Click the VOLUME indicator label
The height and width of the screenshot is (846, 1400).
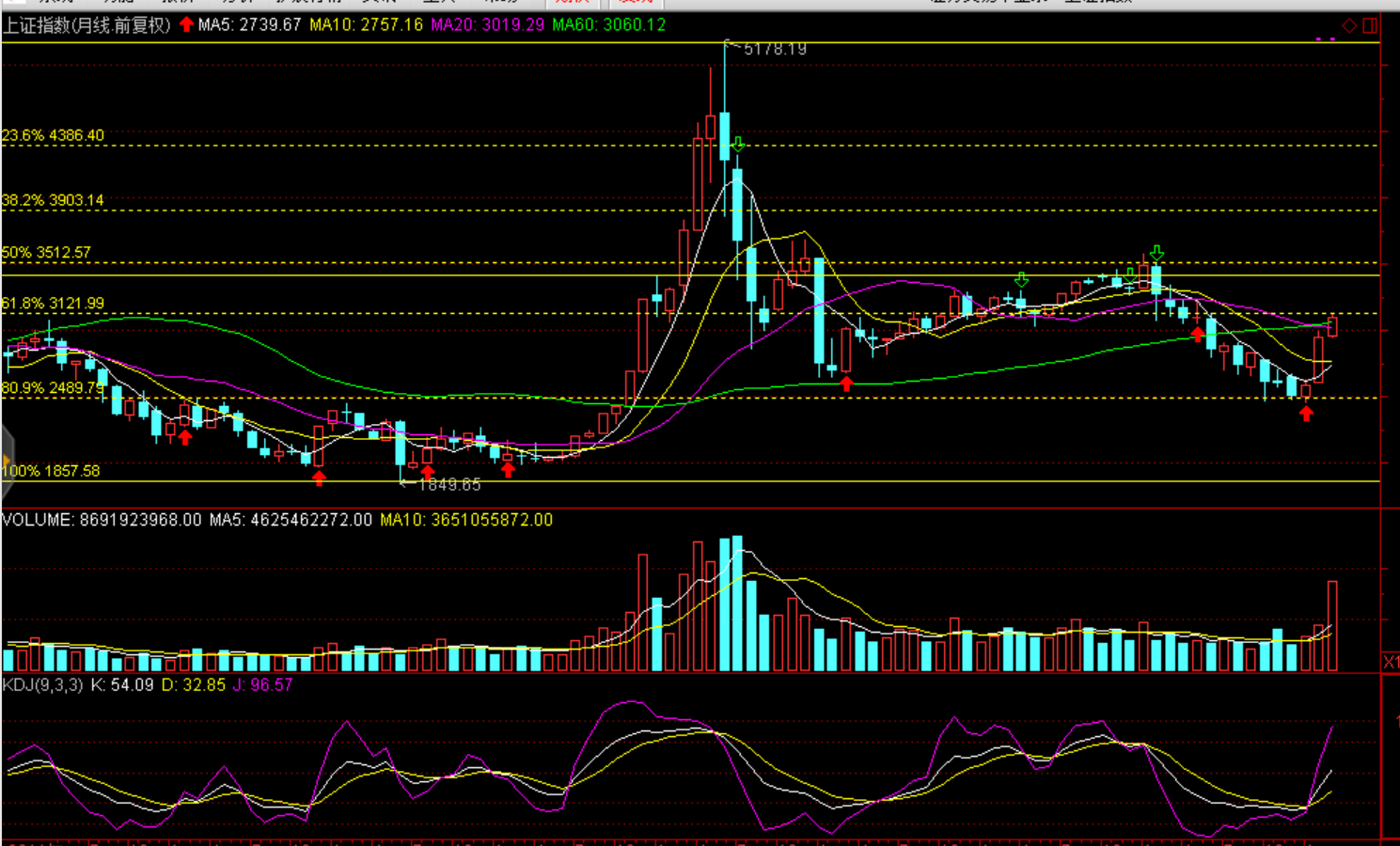click(38, 520)
